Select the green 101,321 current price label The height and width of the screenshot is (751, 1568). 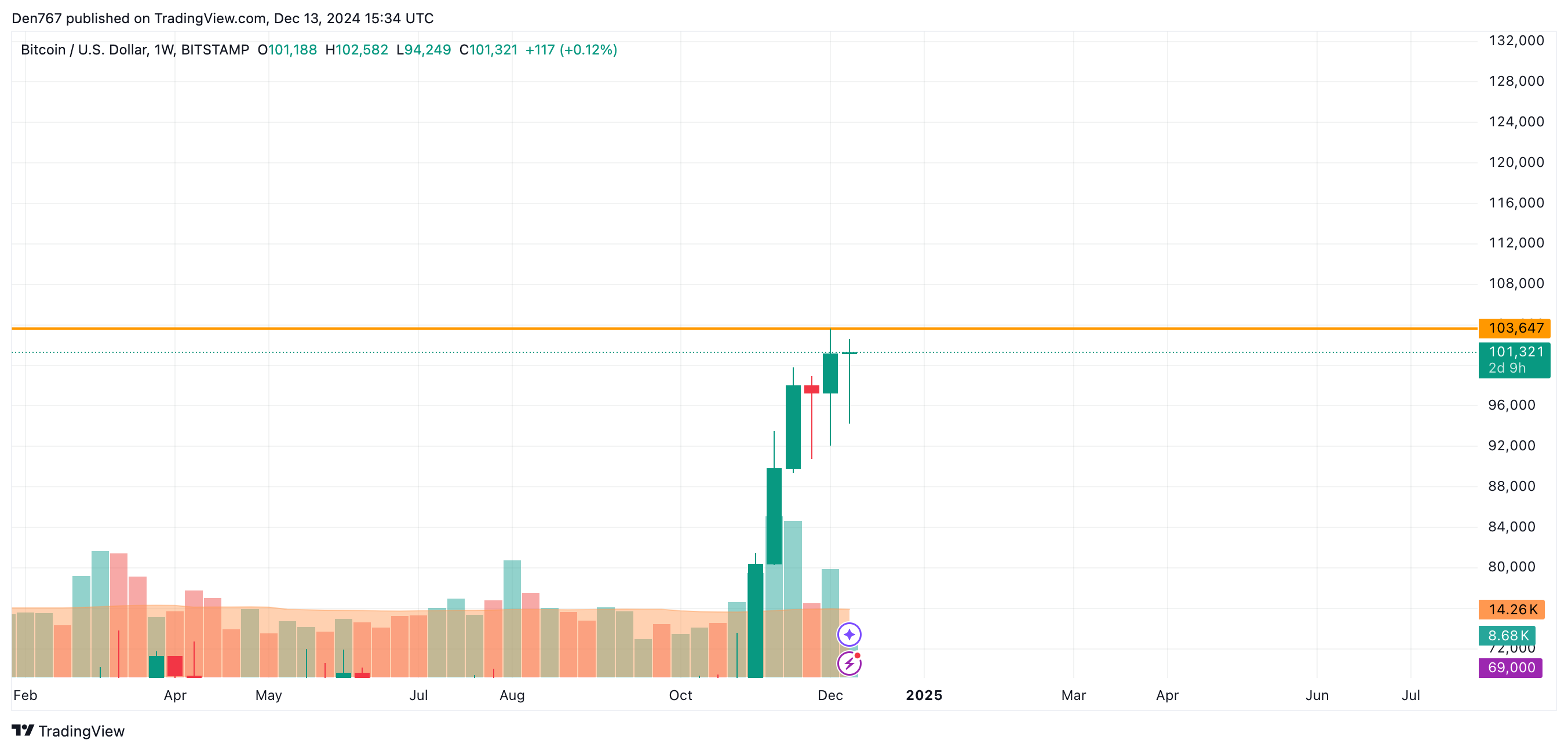pos(1514,359)
